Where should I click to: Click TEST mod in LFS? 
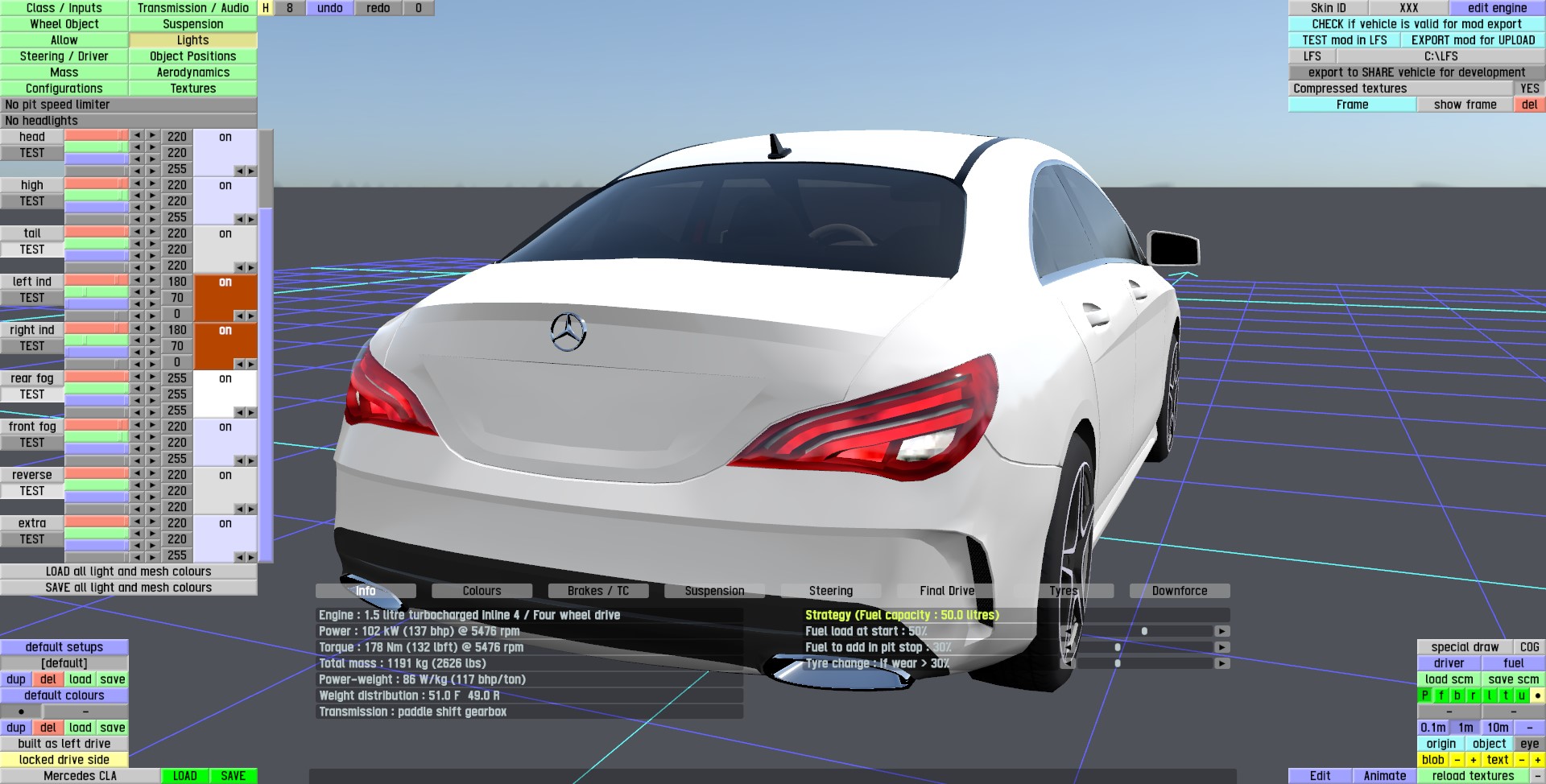[1345, 40]
